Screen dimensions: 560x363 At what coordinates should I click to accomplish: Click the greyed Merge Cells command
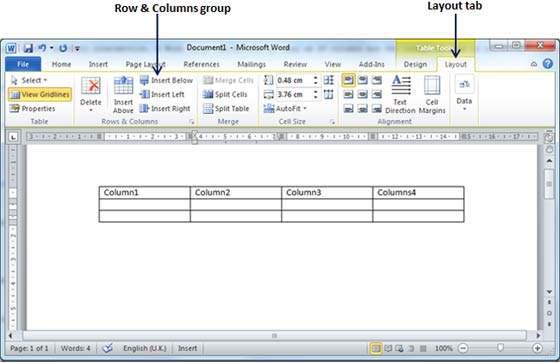pos(228,80)
